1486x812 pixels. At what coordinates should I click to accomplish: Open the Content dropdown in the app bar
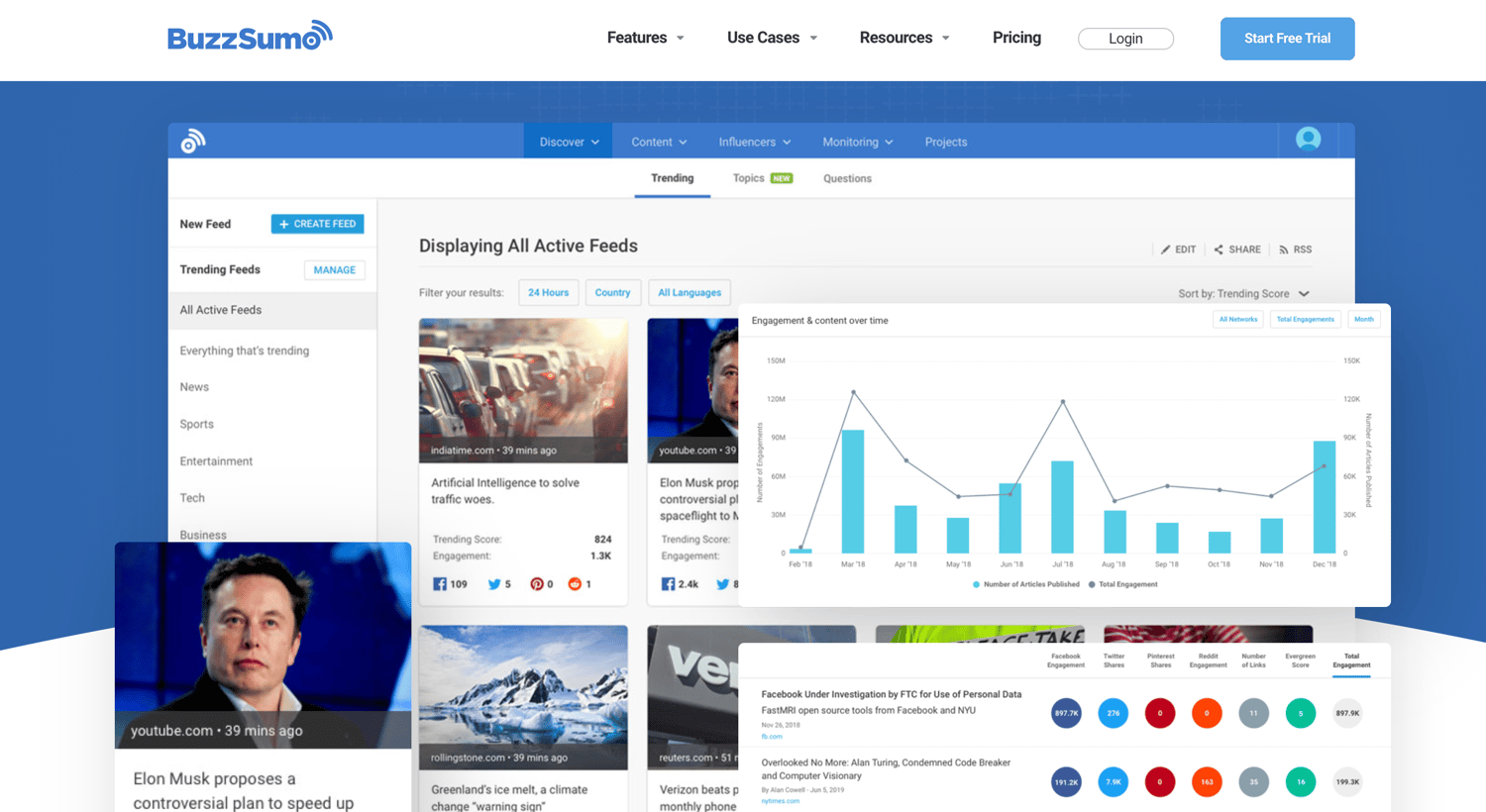coord(659,142)
